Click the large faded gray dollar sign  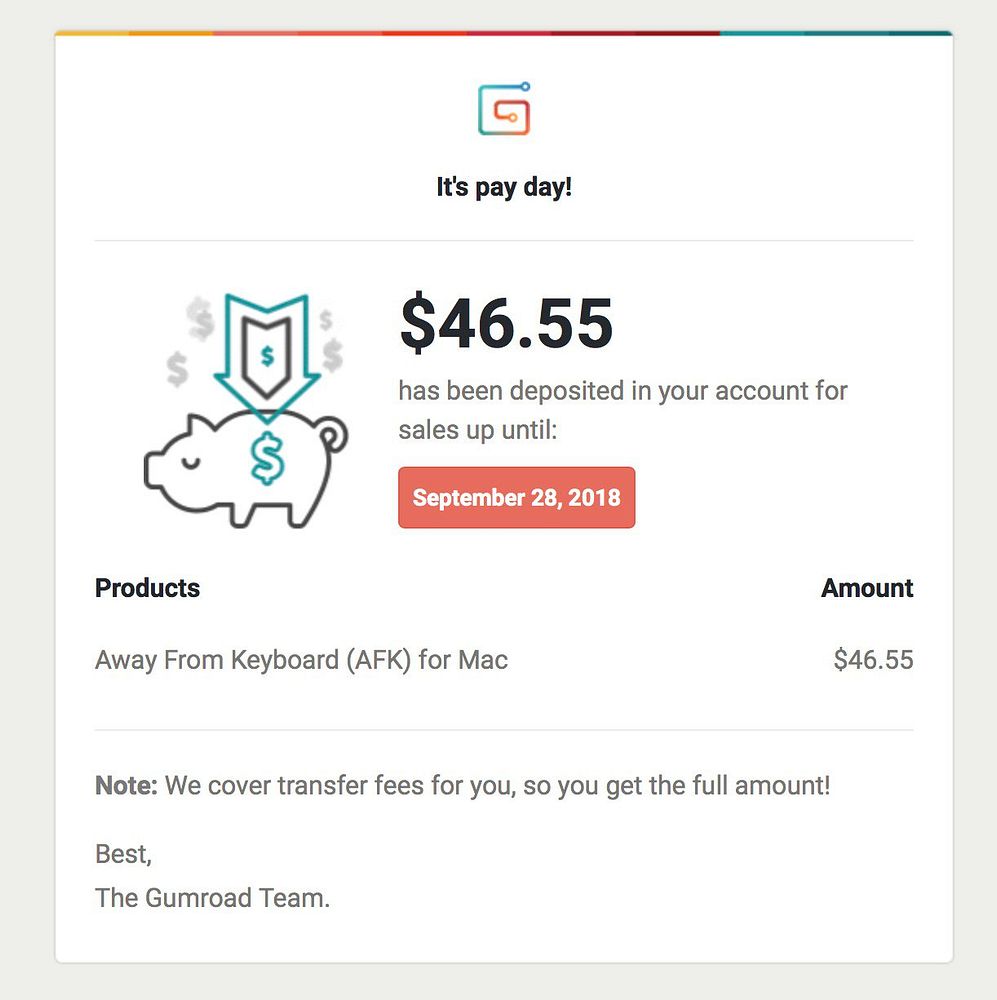pyautogui.click(x=200, y=318)
